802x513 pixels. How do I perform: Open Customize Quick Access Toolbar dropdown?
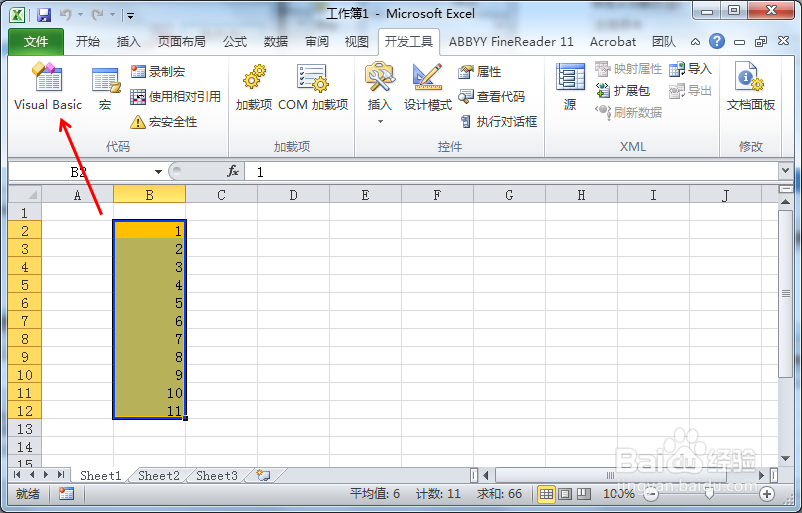[x=130, y=16]
